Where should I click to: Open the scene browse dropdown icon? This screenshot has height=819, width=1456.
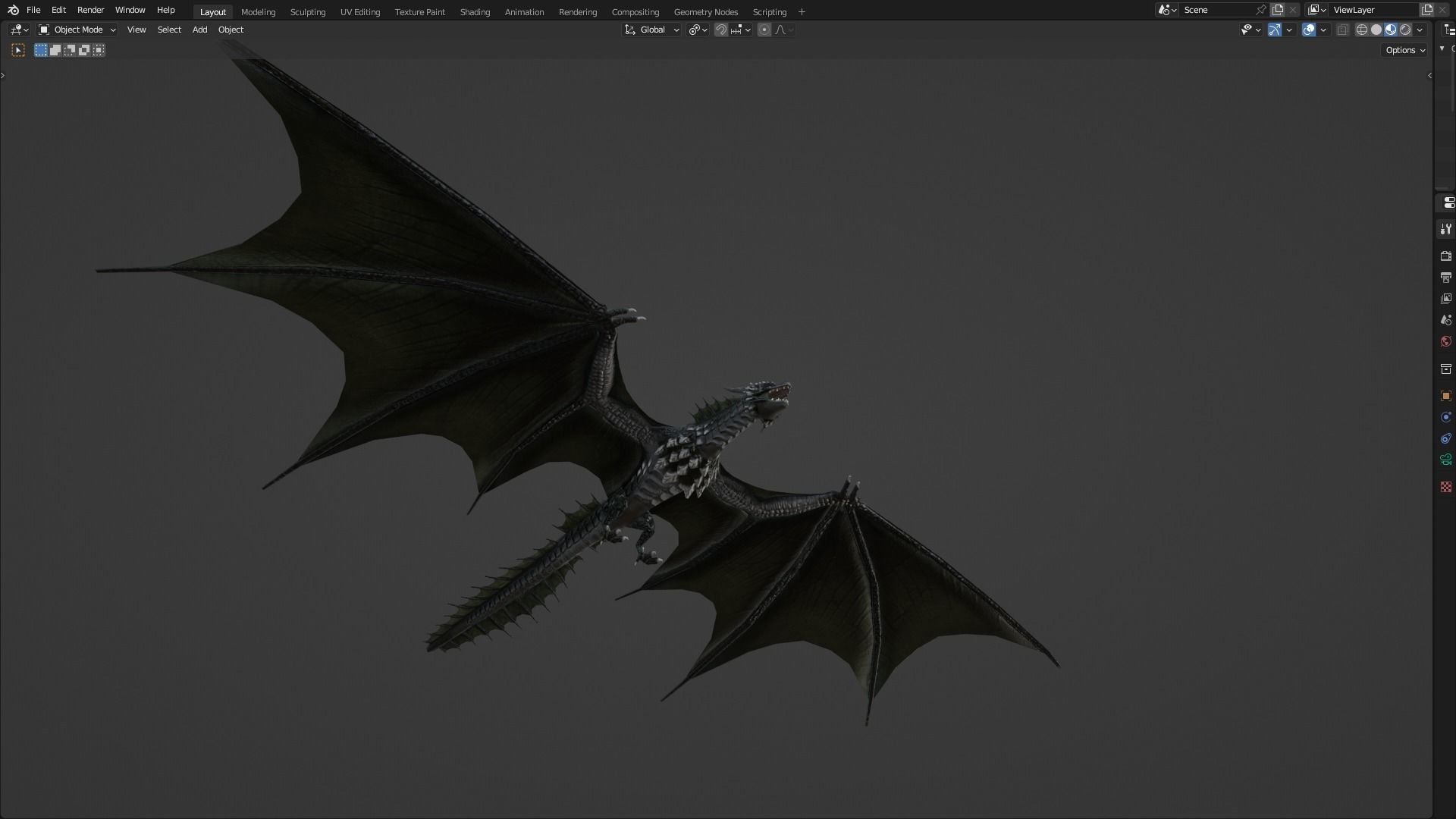[x=1167, y=10]
